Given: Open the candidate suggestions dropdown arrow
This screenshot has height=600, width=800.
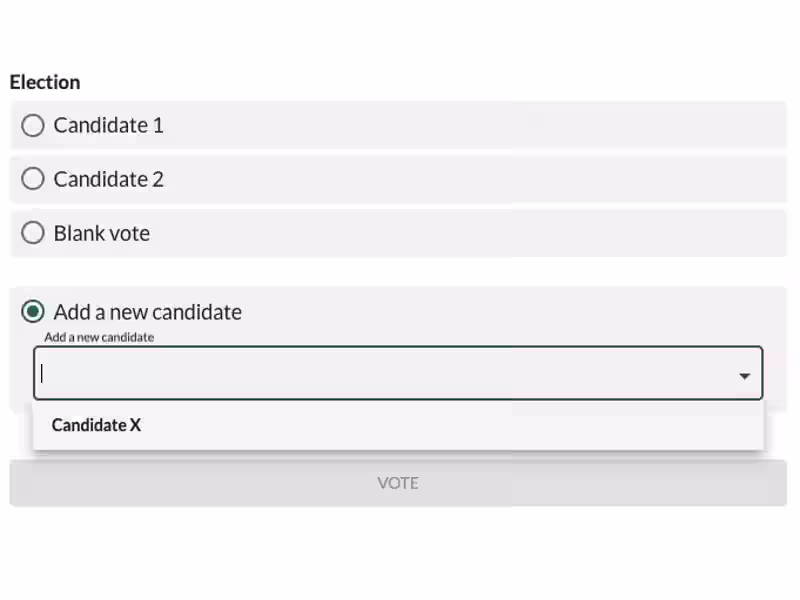Looking at the screenshot, I should click(x=745, y=375).
